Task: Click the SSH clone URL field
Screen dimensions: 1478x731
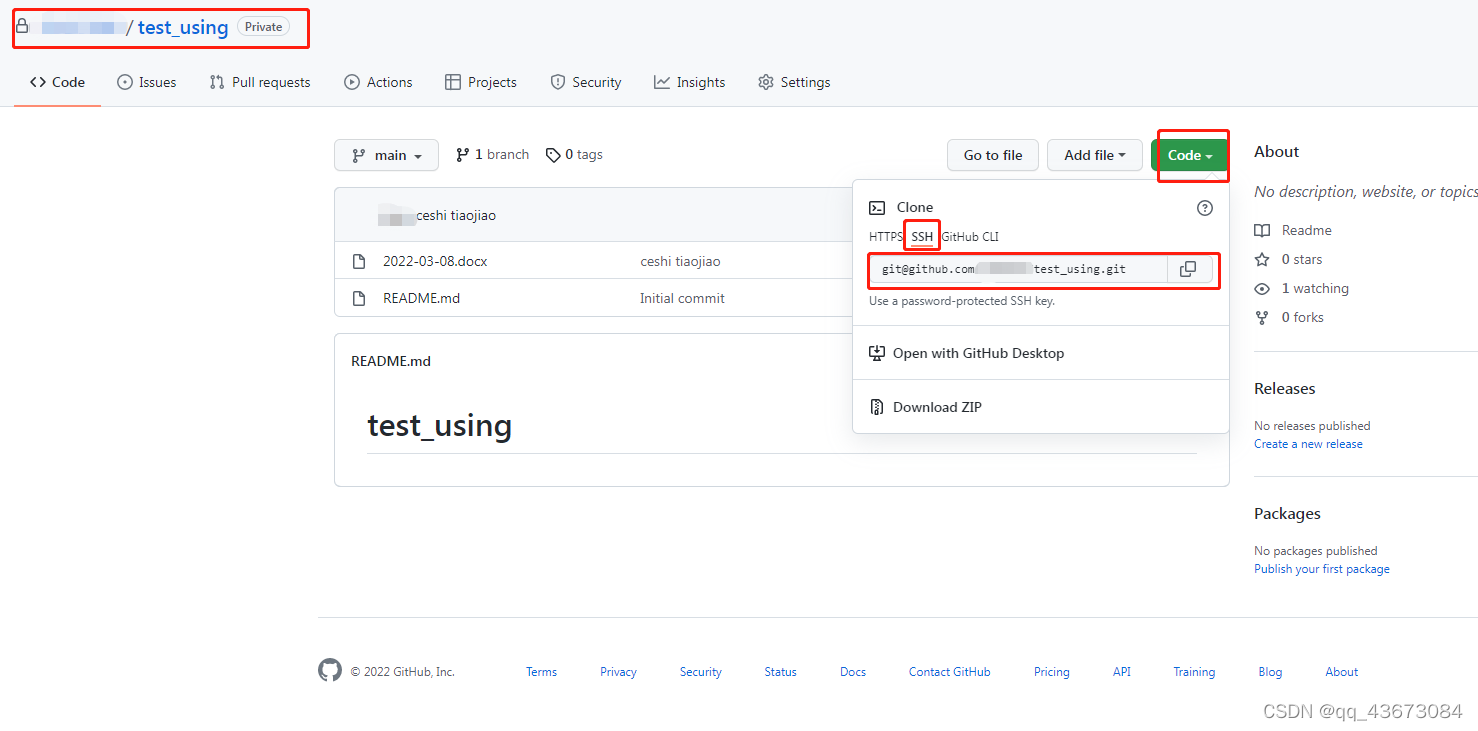Action: (1018, 269)
